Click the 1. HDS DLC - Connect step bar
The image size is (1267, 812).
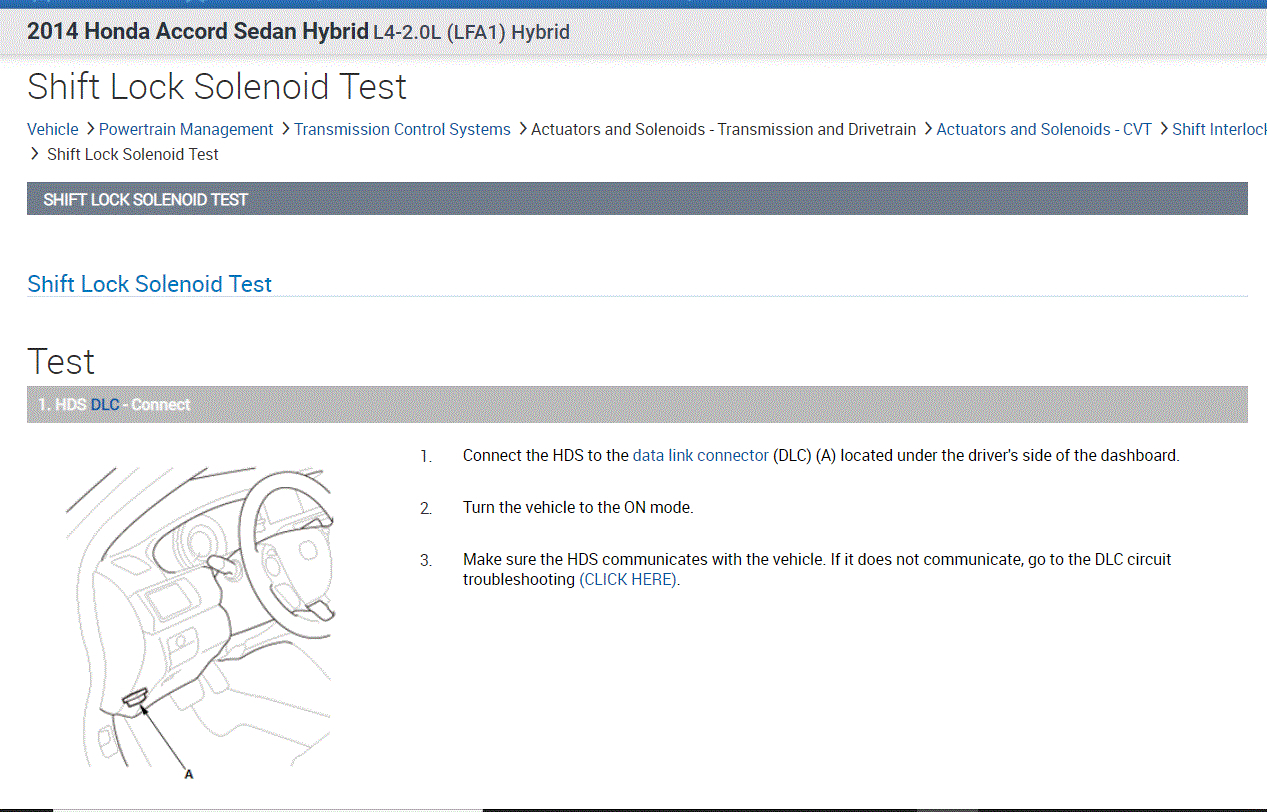click(637, 404)
